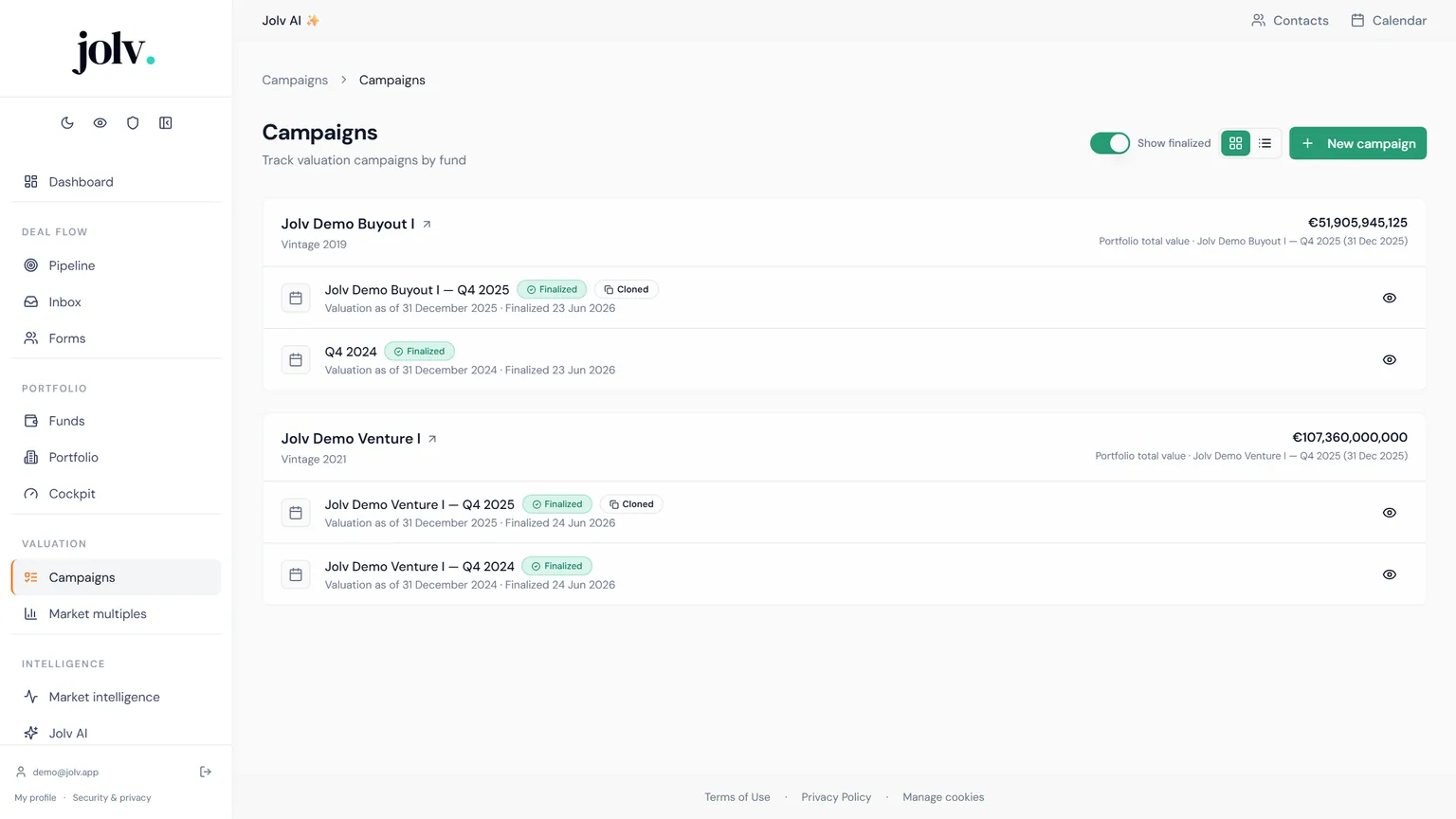Viewport: 1456px width, 819px height.
Task: Open Jolv Demo Venture I external link arrow
Action: coord(432,439)
